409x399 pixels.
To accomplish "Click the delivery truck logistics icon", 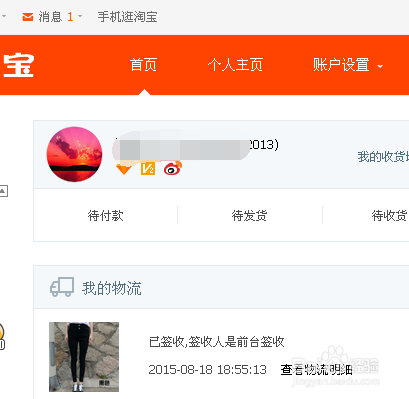I will click(x=62, y=287).
